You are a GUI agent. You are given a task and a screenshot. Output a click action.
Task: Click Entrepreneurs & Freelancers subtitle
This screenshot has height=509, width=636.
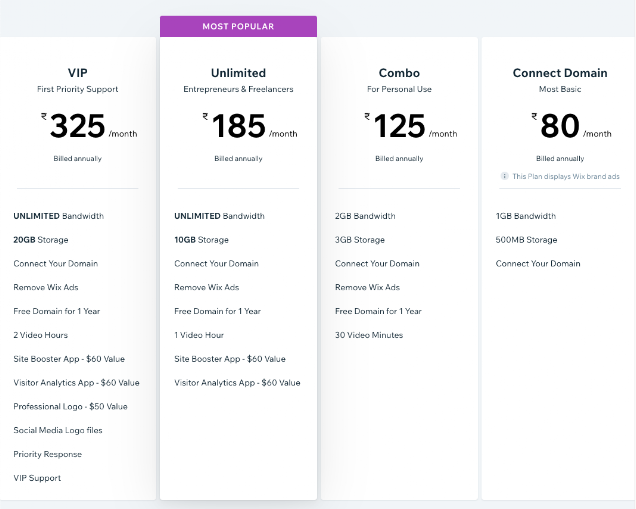tap(238, 89)
